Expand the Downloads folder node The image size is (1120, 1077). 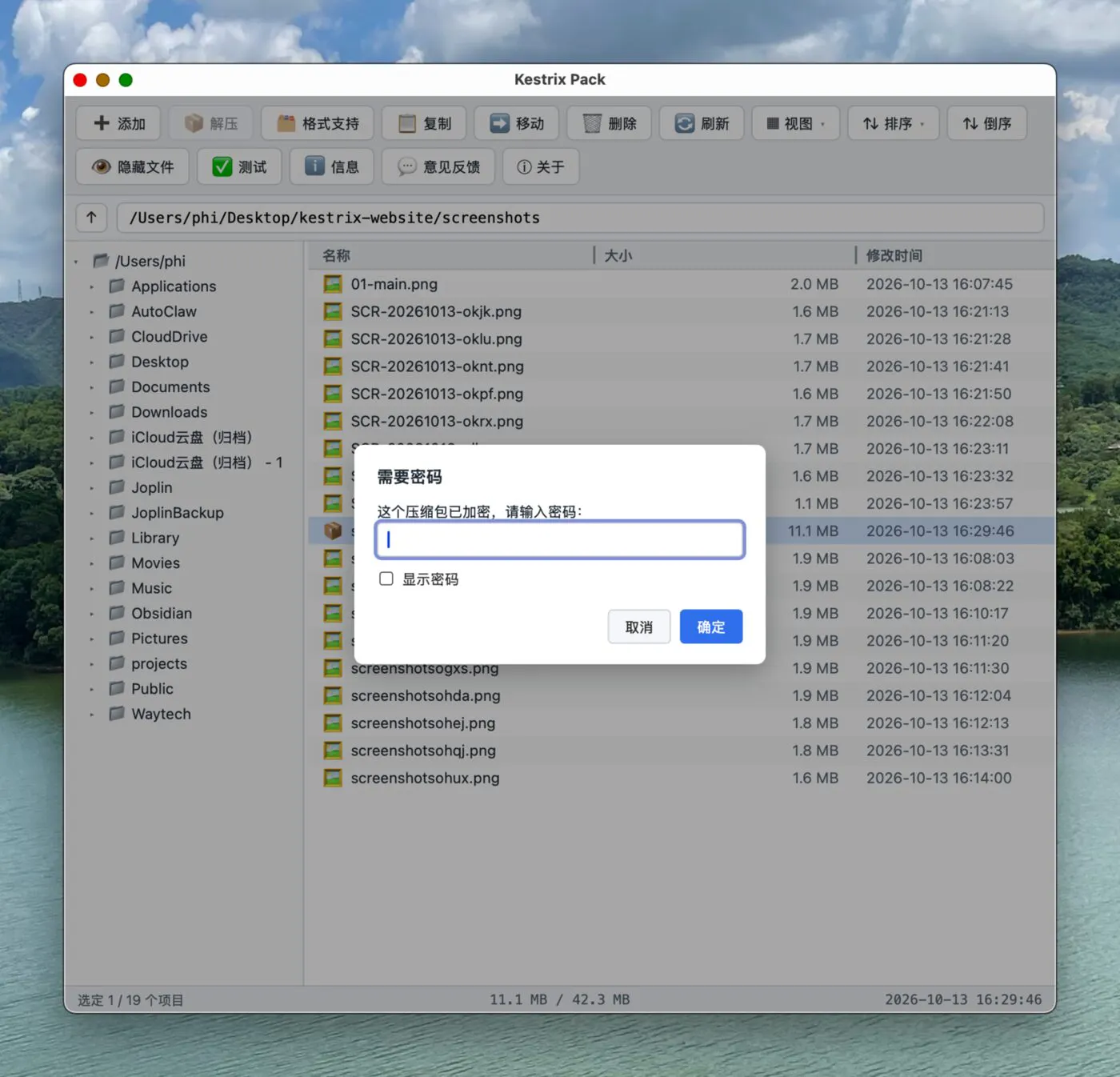point(92,412)
